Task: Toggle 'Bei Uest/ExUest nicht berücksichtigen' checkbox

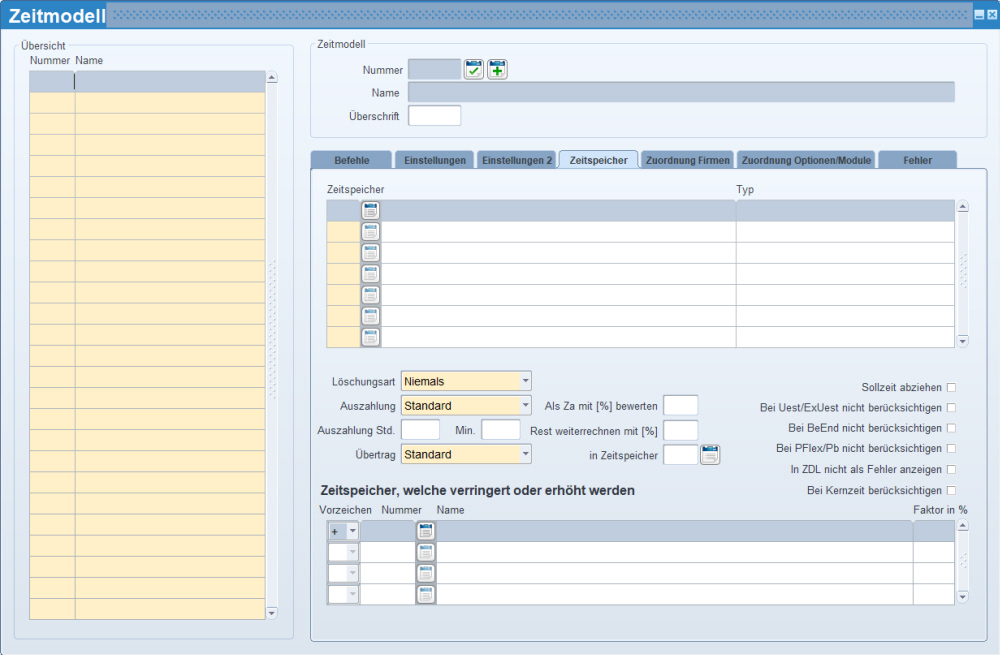Action: [952, 408]
